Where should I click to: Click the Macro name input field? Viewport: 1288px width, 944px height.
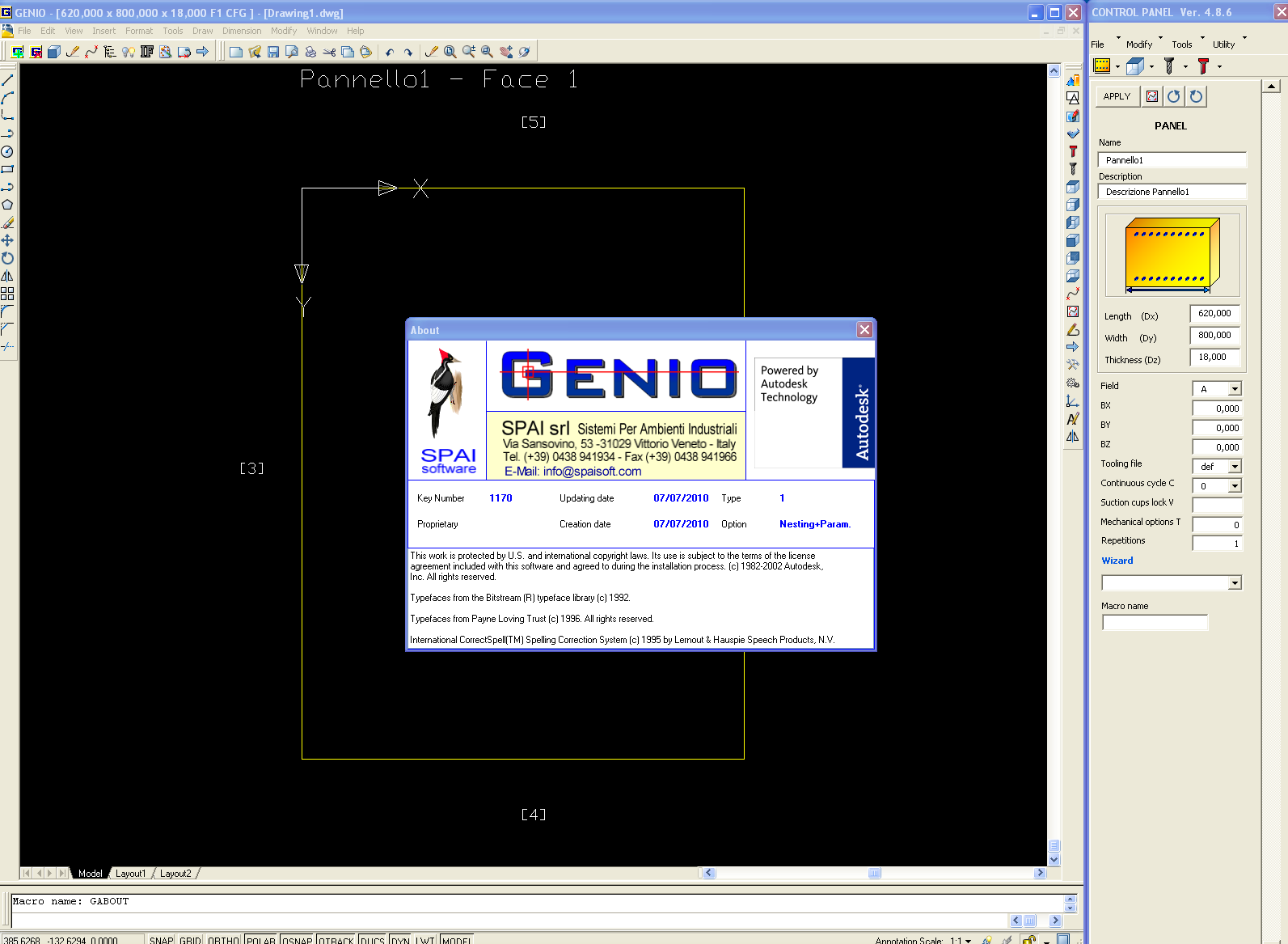(x=1155, y=623)
